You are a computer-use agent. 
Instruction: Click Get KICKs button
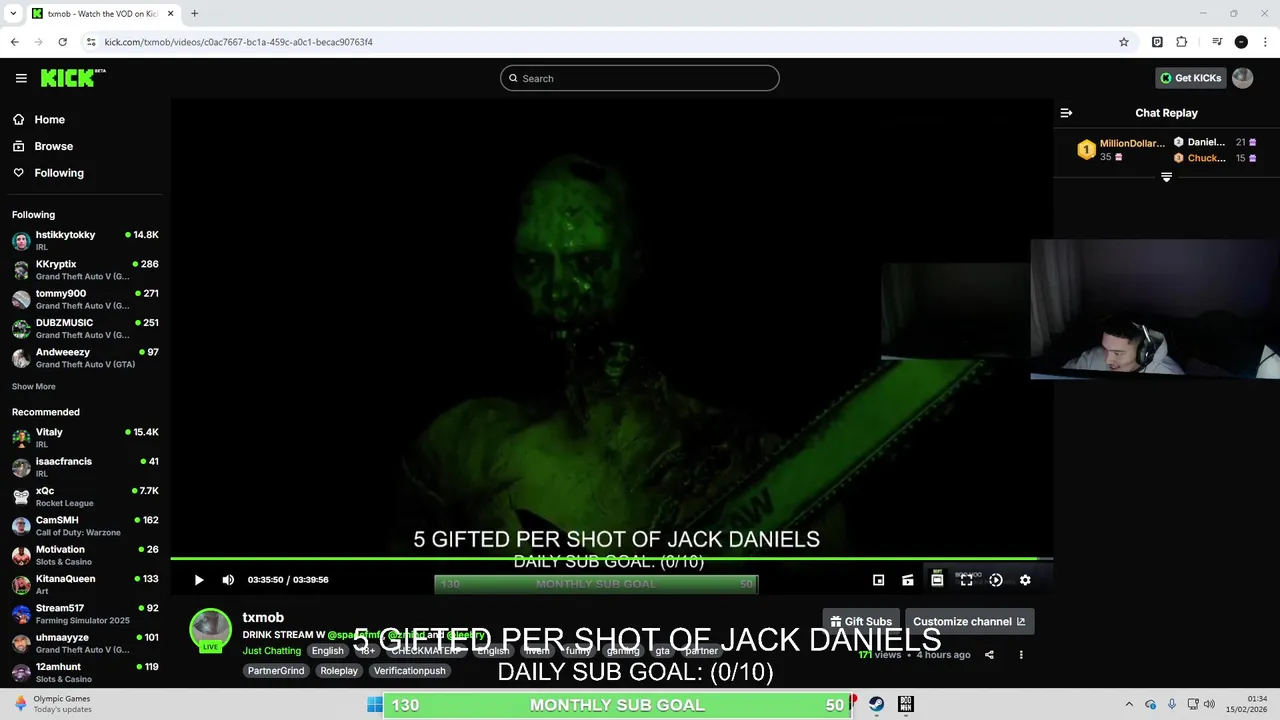coord(1190,78)
